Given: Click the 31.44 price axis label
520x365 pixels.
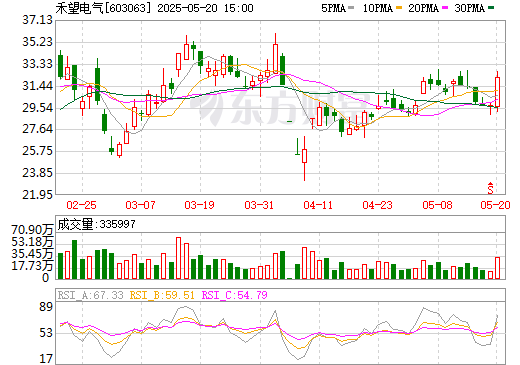Looking at the screenshot, I should 37,86.
